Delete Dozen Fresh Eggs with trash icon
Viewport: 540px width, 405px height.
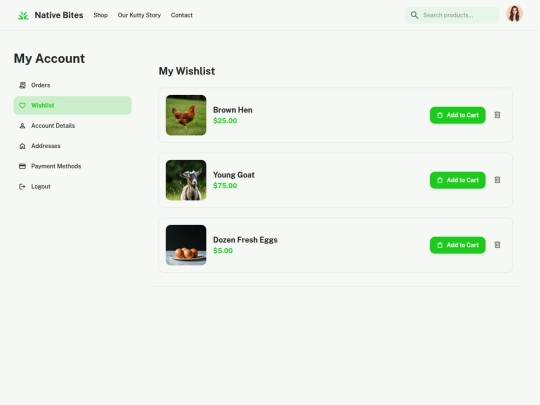click(x=497, y=245)
